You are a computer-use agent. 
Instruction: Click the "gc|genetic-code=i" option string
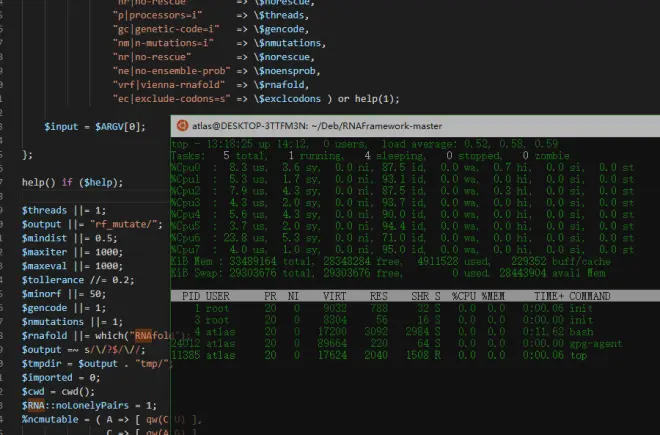pos(166,29)
